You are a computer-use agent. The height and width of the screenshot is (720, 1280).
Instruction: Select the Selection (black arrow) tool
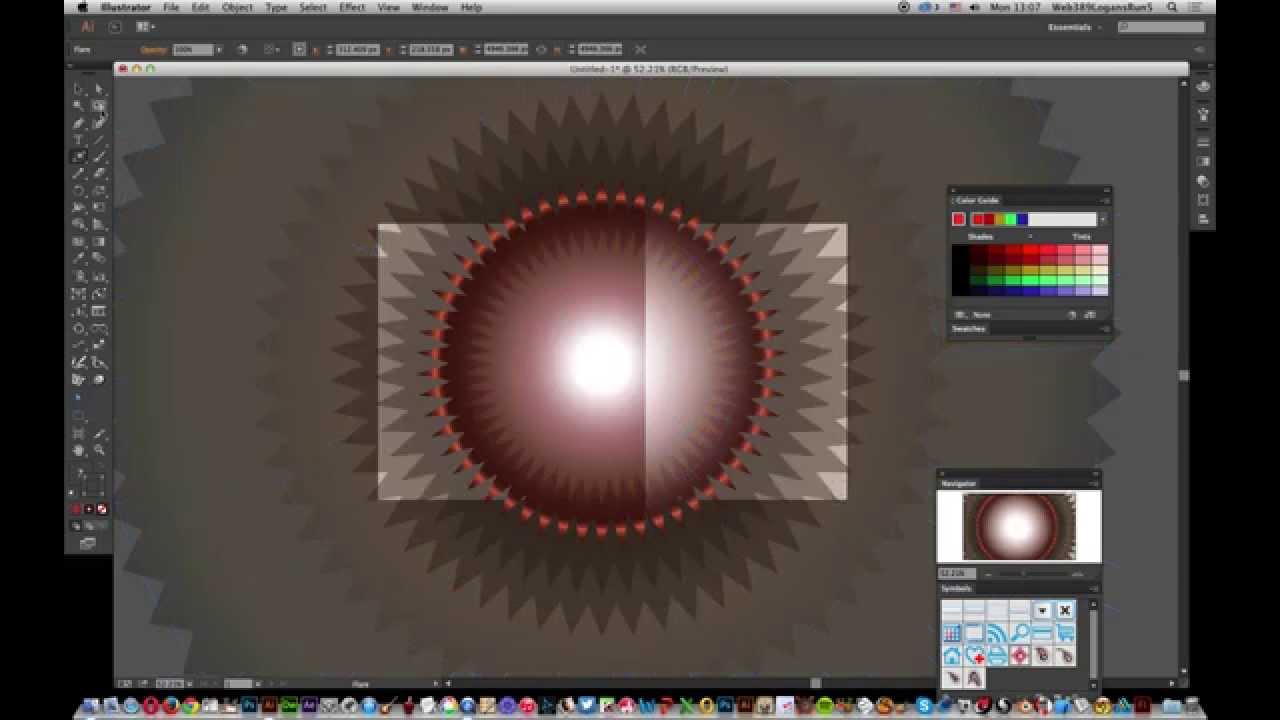click(78, 89)
